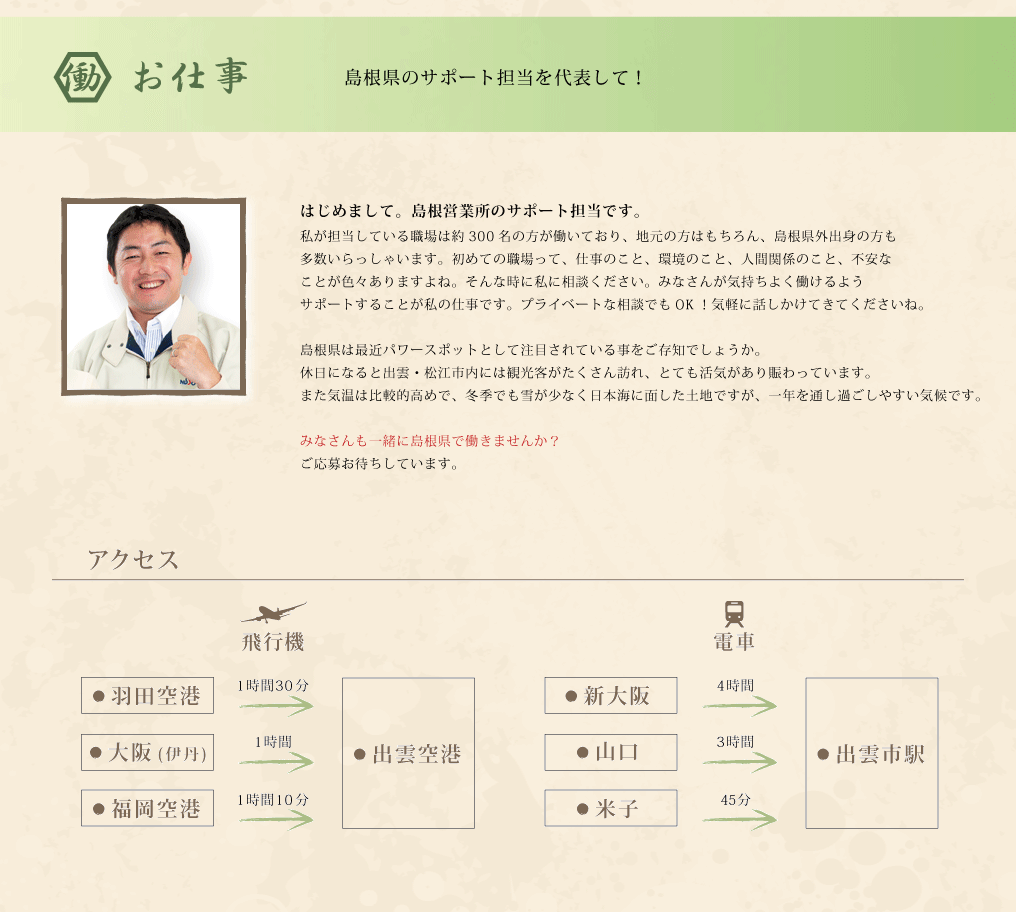The width and height of the screenshot is (1016, 912).
Task: Choose the 米子 station box
Action: 610,808
